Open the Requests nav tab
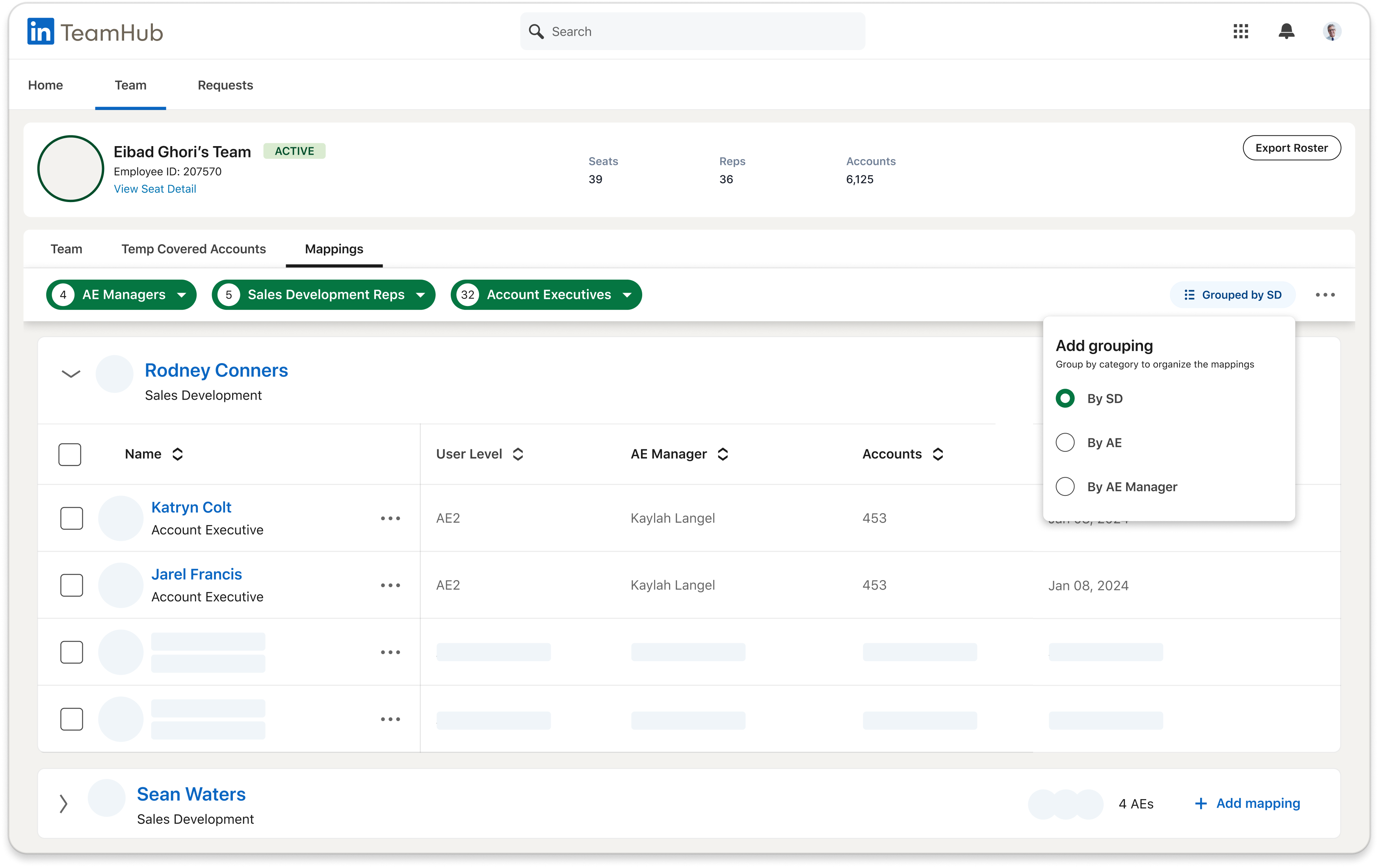This screenshot has height=868, width=1379. (x=225, y=85)
